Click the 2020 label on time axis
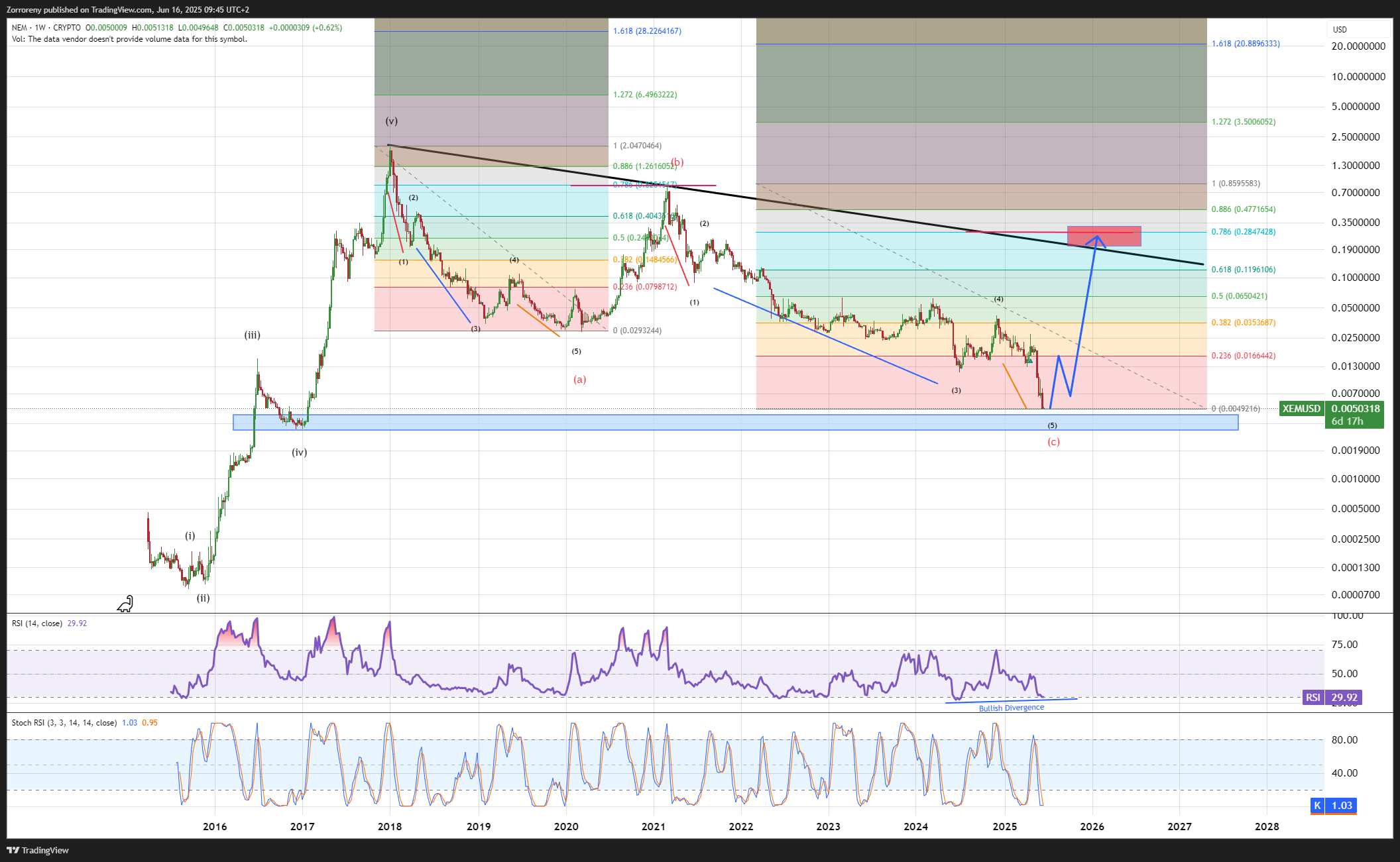 [566, 826]
